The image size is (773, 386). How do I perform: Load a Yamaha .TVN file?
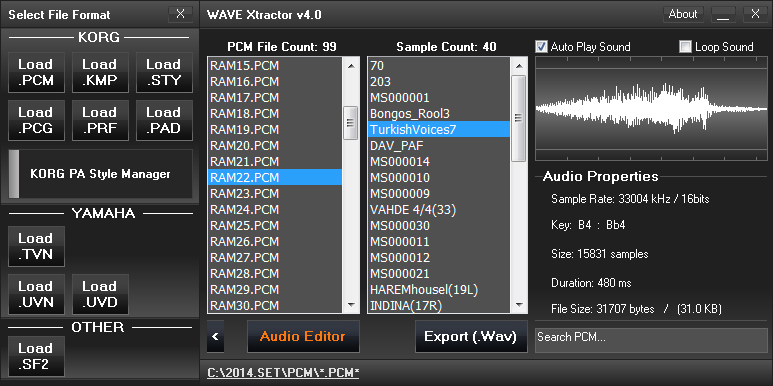(36, 246)
